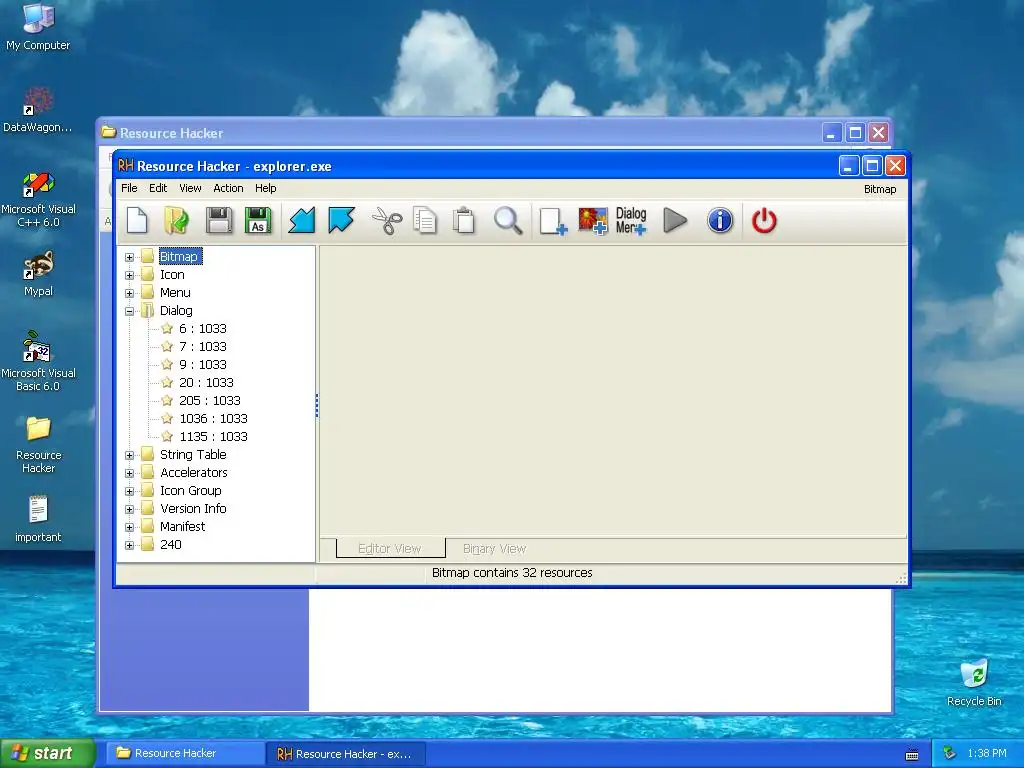Open the View menu
The height and width of the screenshot is (768, 1024).
coord(190,188)
